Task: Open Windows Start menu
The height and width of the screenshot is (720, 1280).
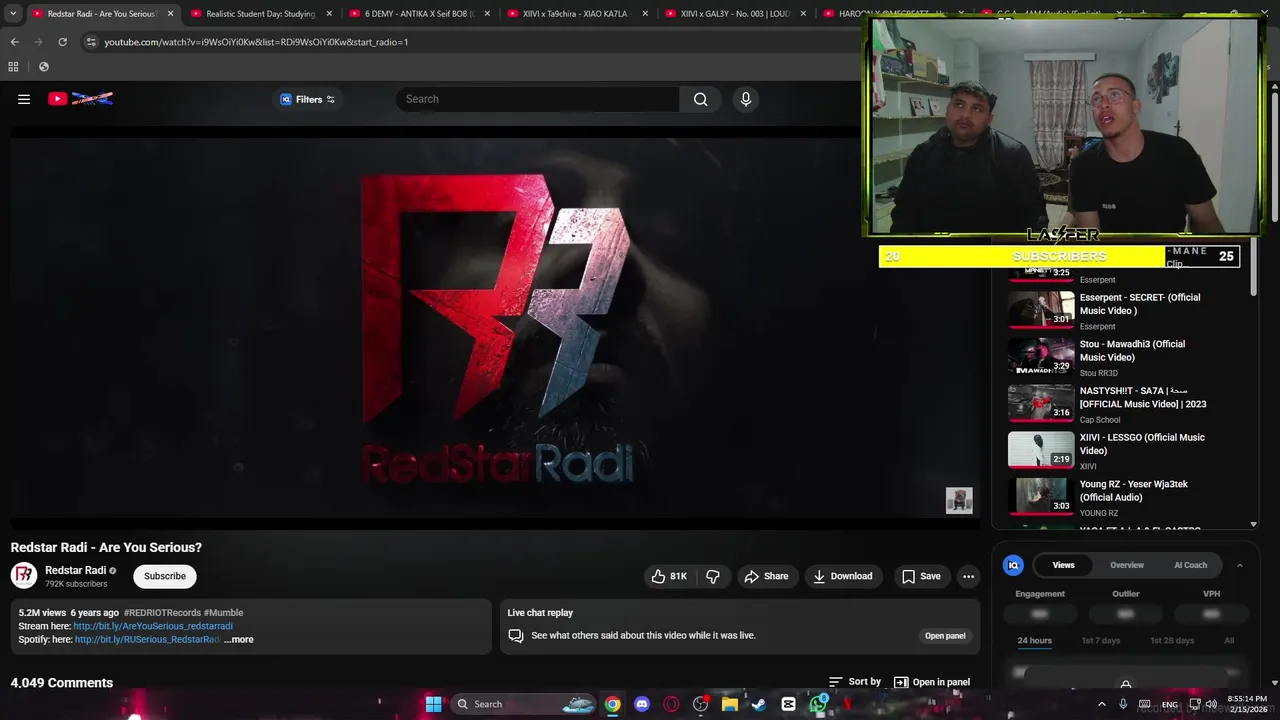Action: [433, 704]
